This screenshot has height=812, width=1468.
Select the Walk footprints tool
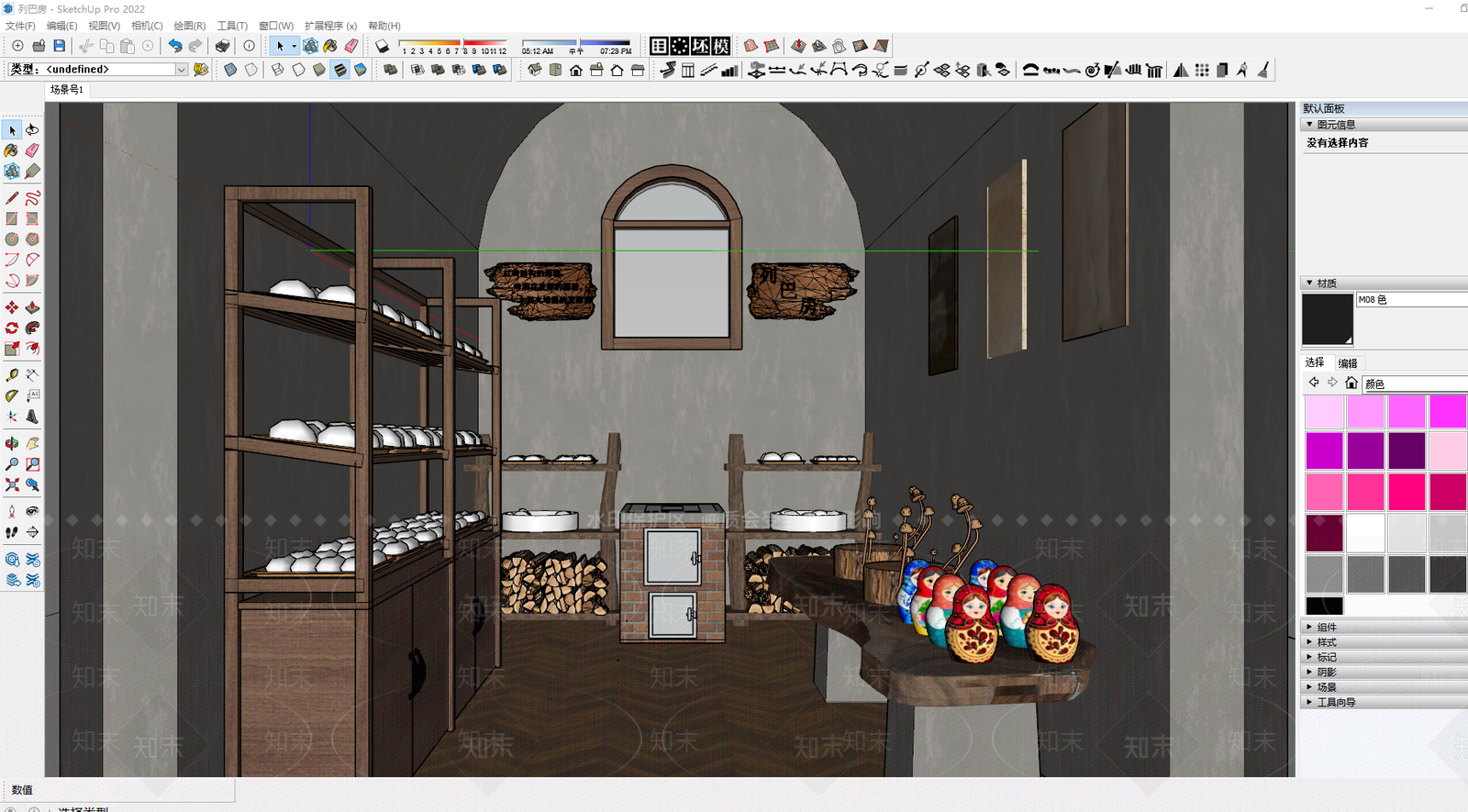[12, 532]
